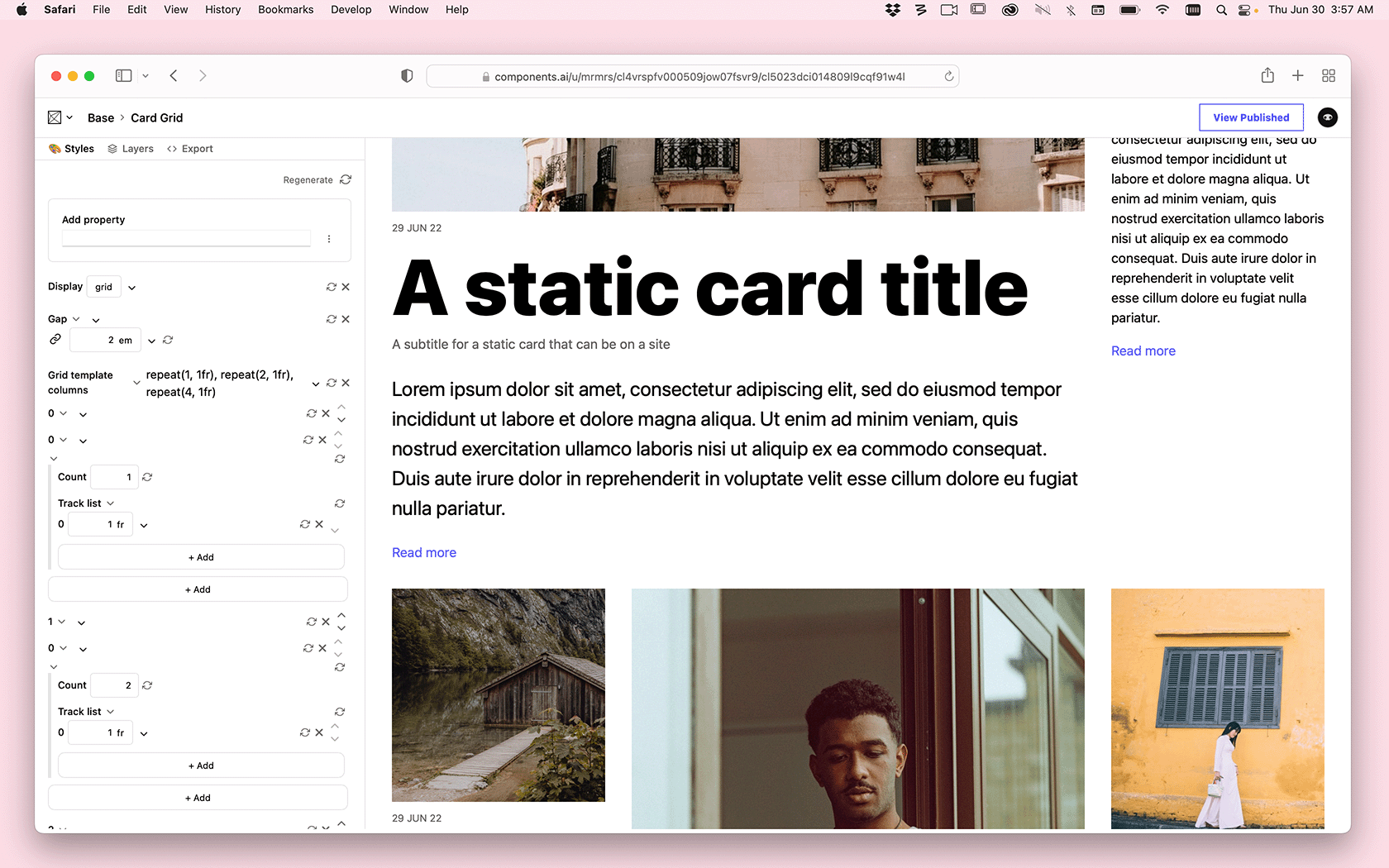The width and height of the screenshot is (1389, 868).
Task: Open the Safari share menu
Action: tap(1267, 75)
